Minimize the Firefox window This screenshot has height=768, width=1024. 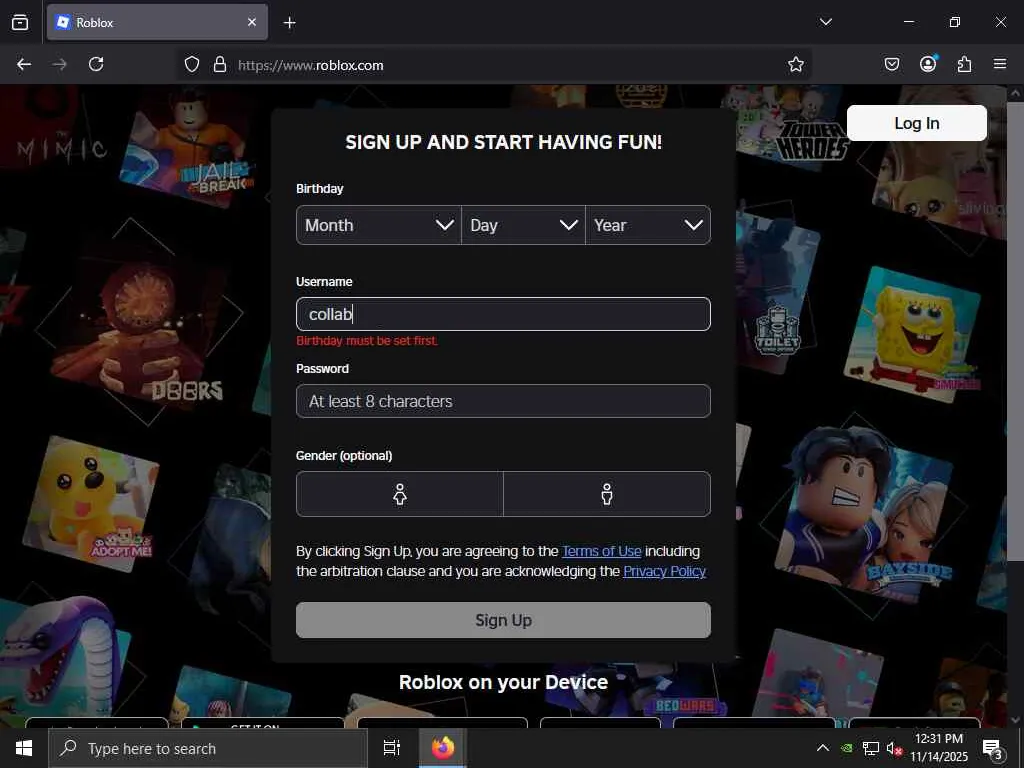coord(908,22)
